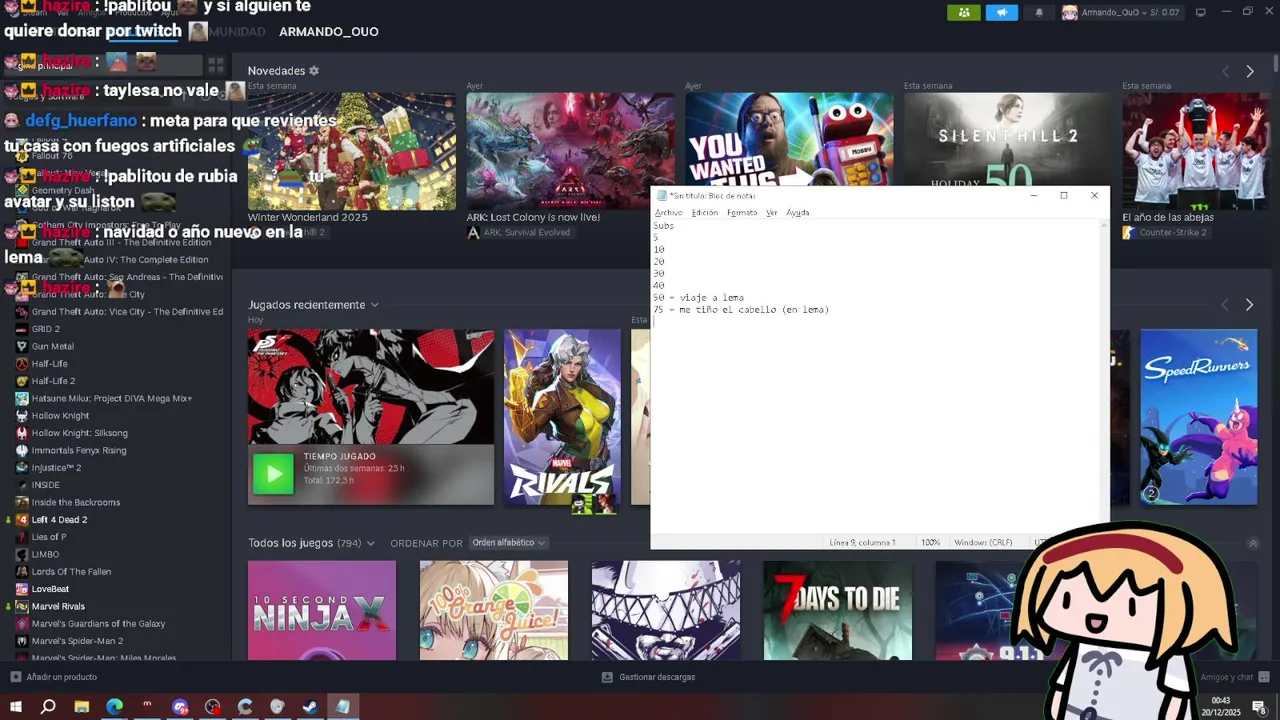
Task: Select Marvel's Guardians of the Galaxy
Action: click(99, 623)
